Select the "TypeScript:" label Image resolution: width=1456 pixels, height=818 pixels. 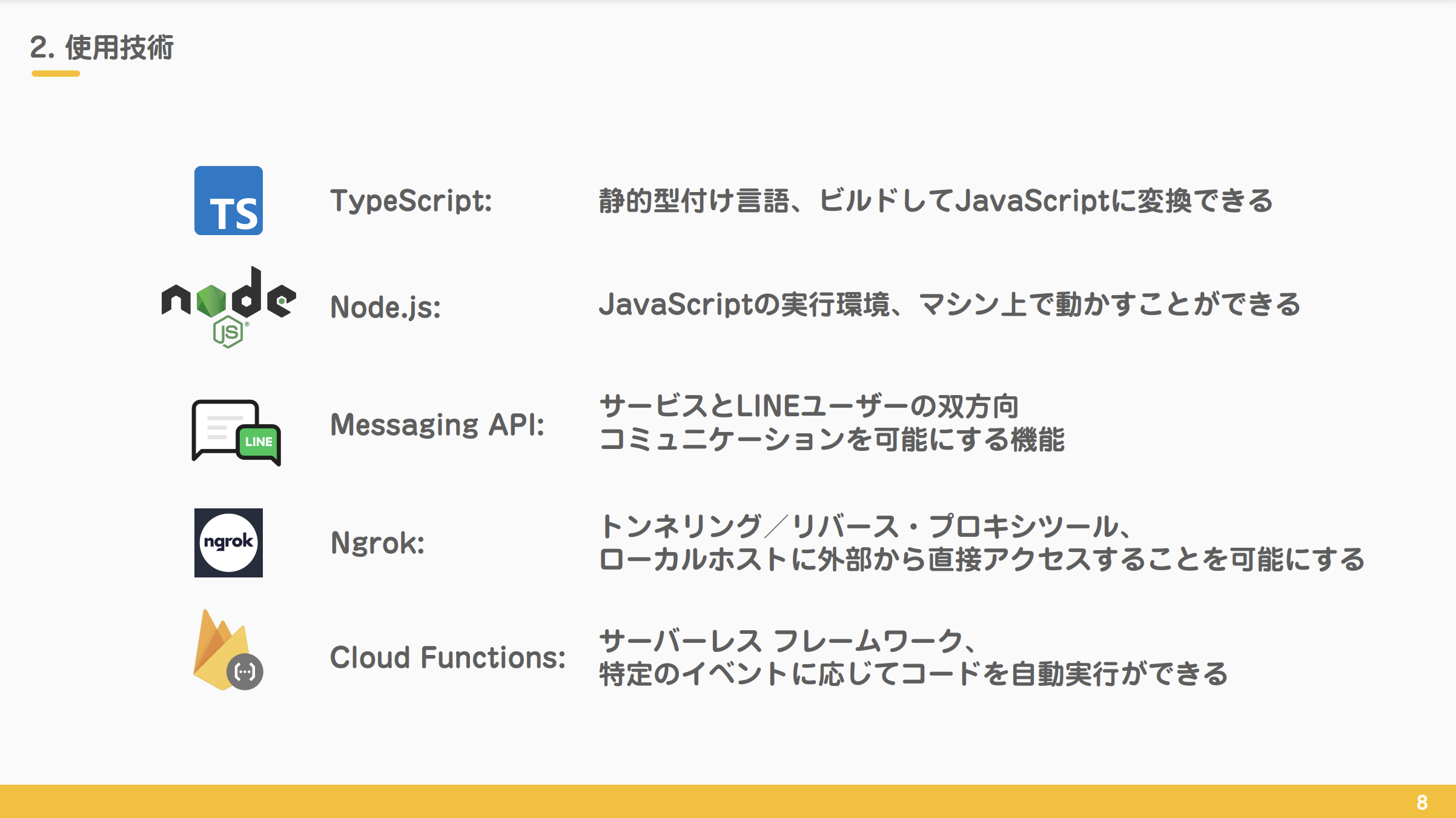tap(411, 201)
